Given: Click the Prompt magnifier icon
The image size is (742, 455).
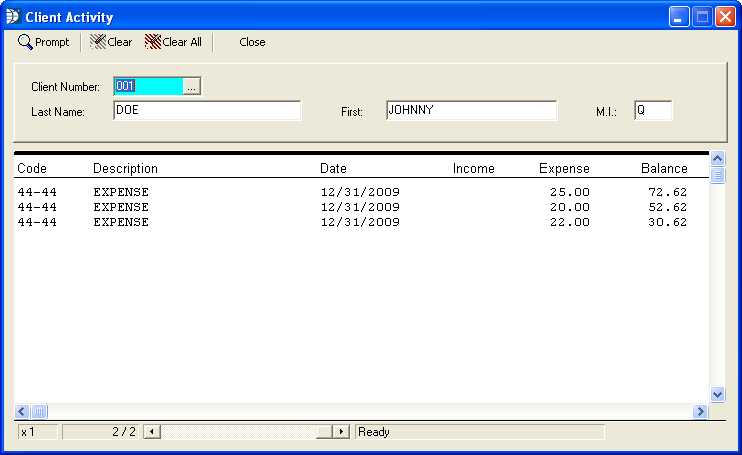Looking at the screenshot, I should [26, 42].
